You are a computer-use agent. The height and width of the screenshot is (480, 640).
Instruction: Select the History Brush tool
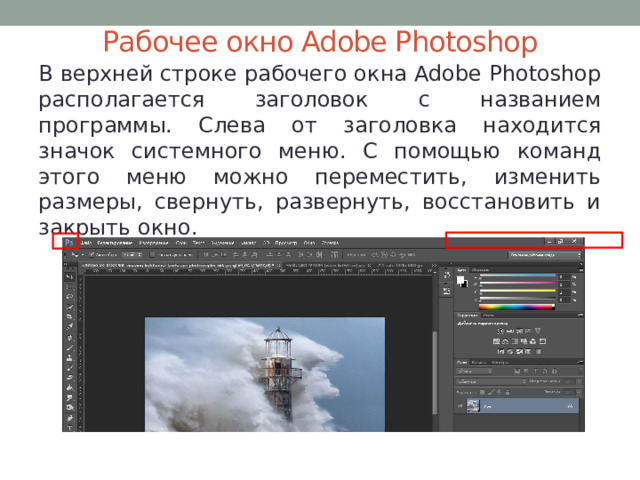(70, 368)
